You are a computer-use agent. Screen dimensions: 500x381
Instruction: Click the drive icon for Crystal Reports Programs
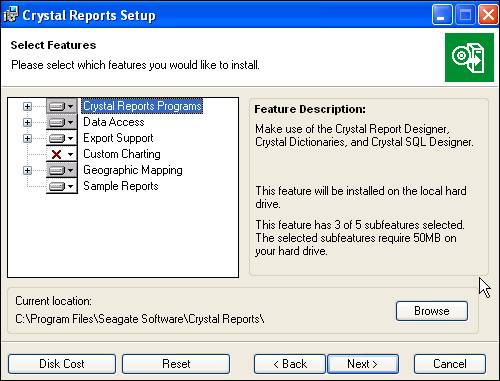coord(56,106)
